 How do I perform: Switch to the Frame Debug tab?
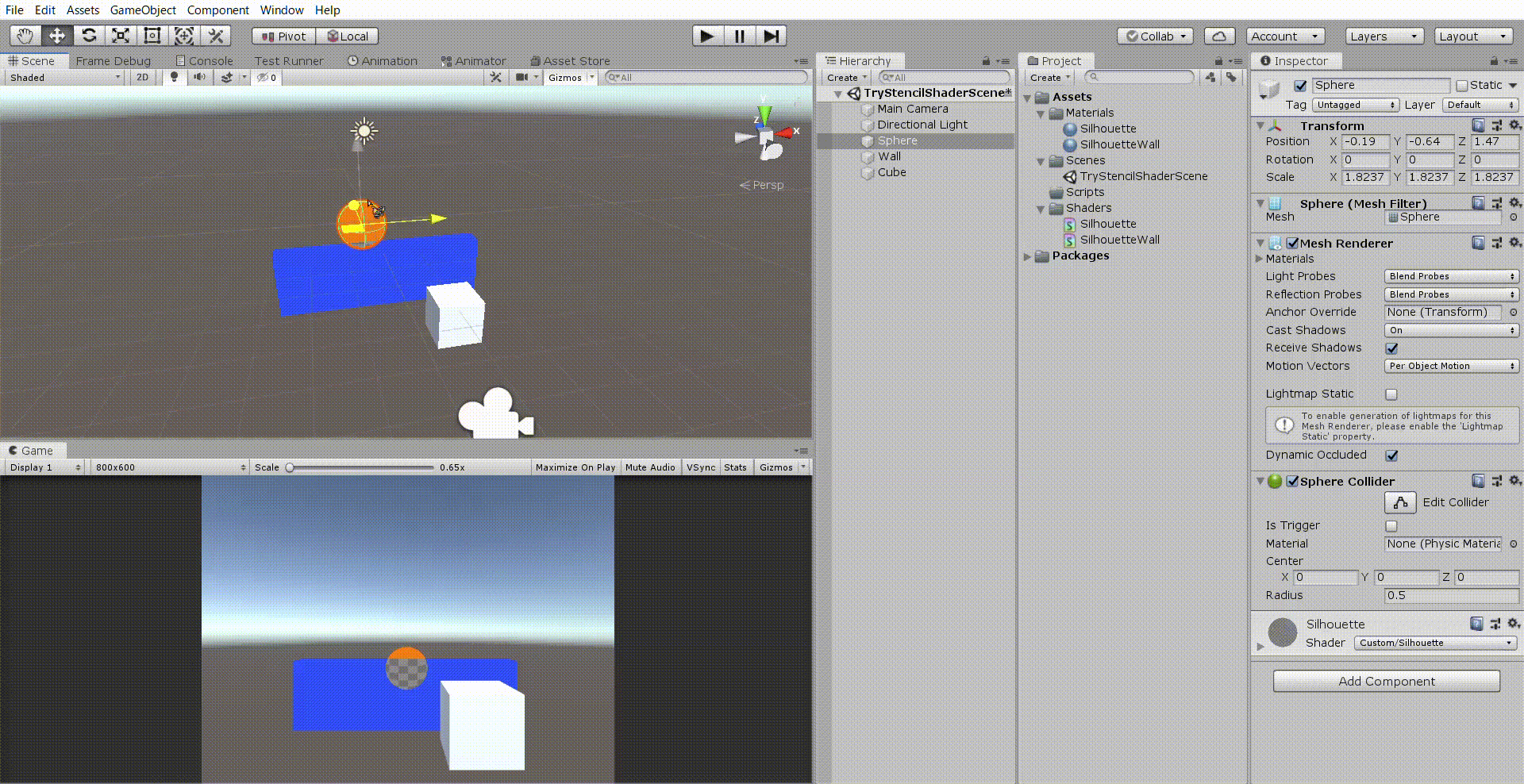113,61
